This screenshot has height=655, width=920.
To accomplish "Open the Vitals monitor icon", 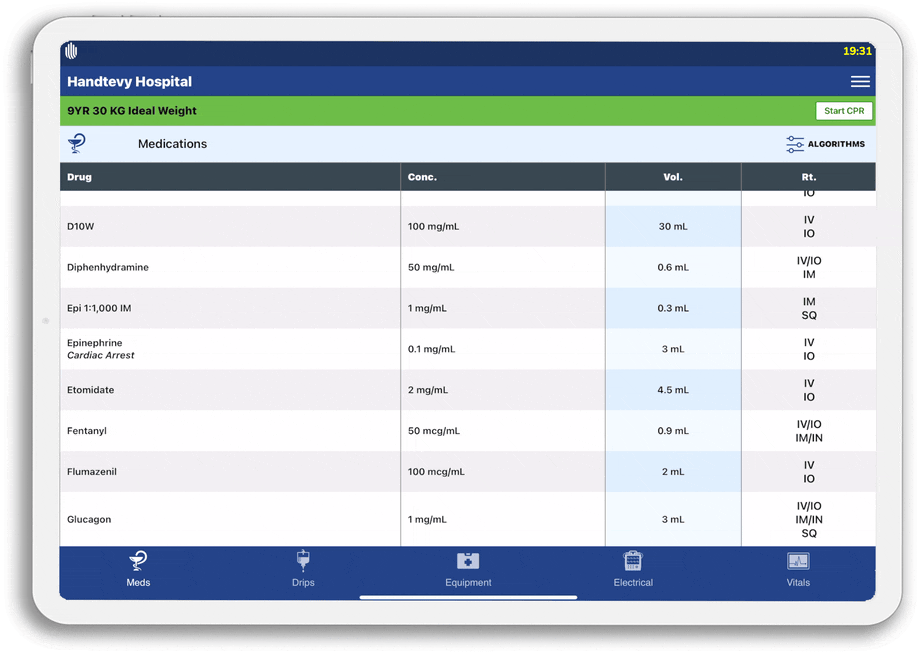I will [x=798, y=561].
